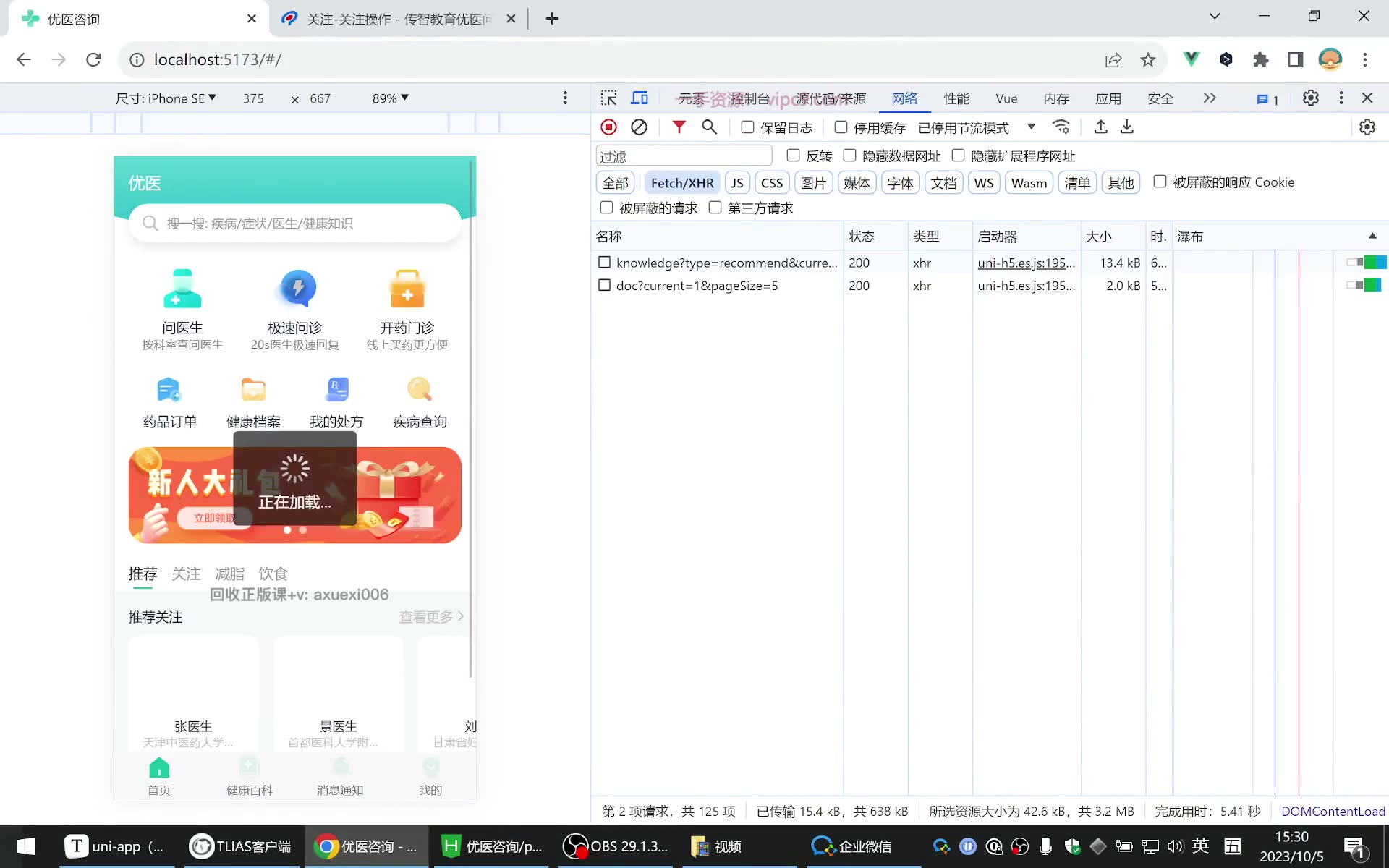The width and height of the screenshot is (1389, 868).
Task: Bookmark this page with star icon
Action: (1148, 60)
